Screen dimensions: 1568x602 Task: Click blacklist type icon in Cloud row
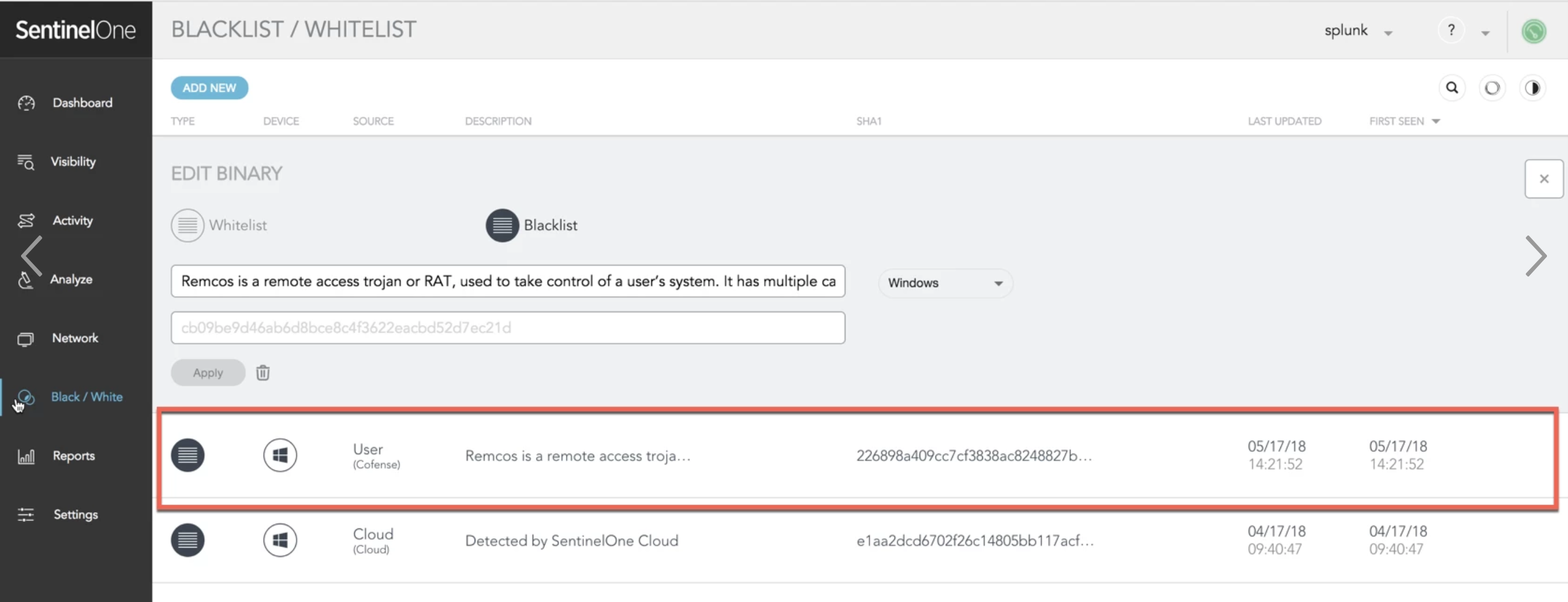(x=188, y=540)
